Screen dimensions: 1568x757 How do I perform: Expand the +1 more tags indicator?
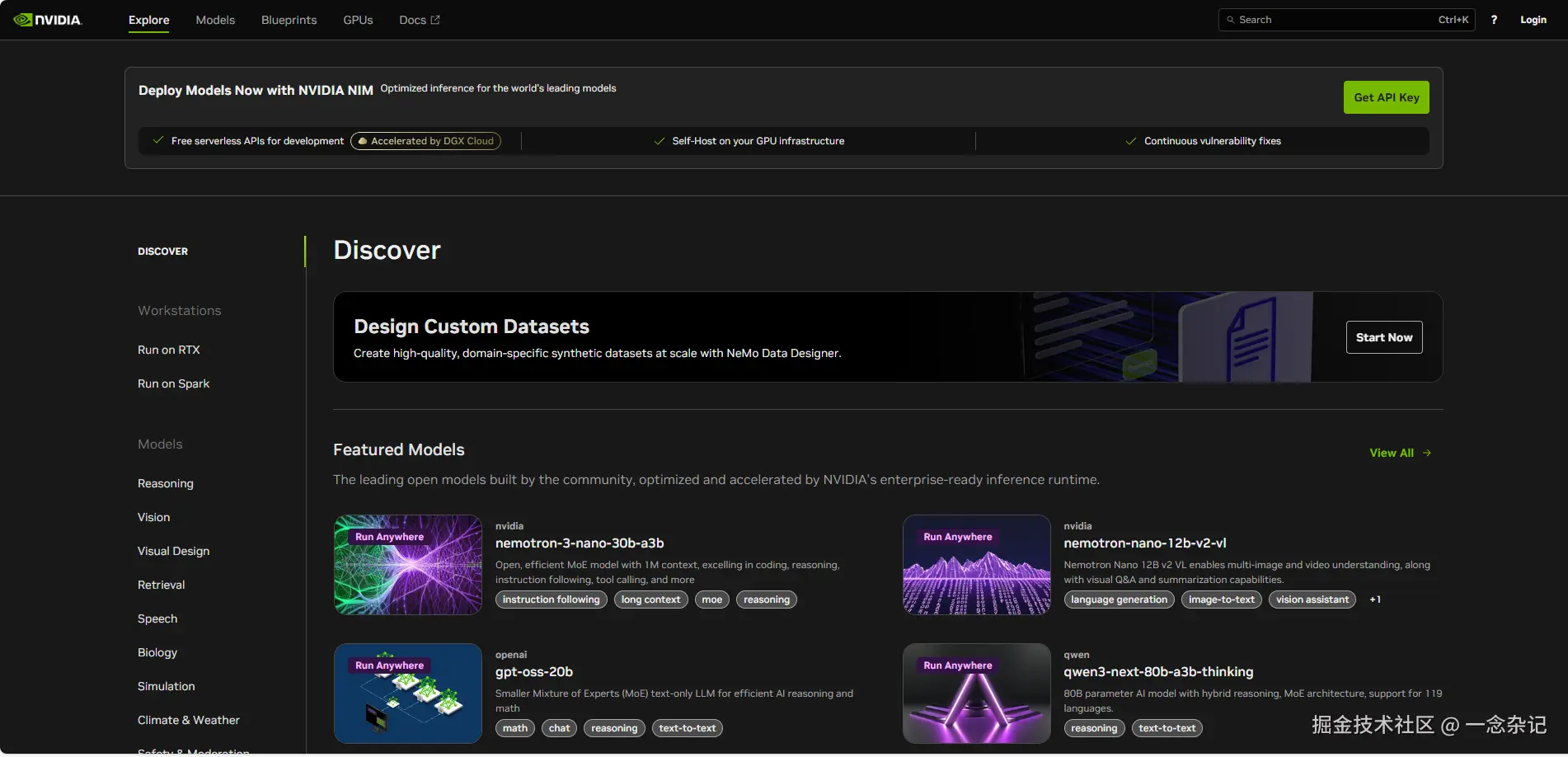tap(1375, 599)
